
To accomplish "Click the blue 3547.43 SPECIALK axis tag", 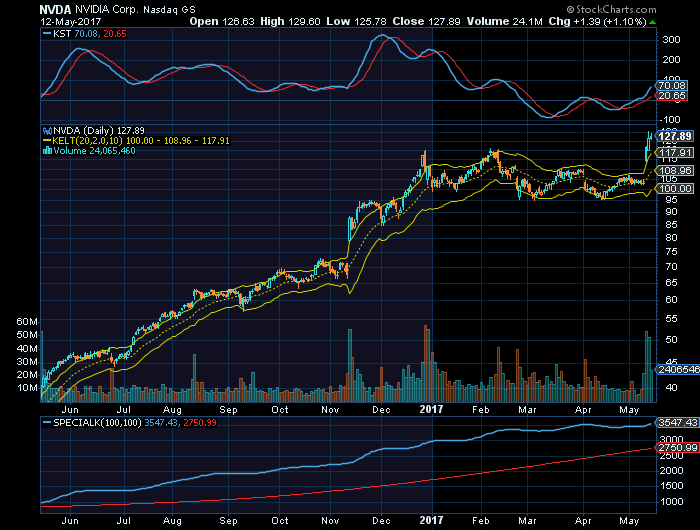I will point(677,422).
